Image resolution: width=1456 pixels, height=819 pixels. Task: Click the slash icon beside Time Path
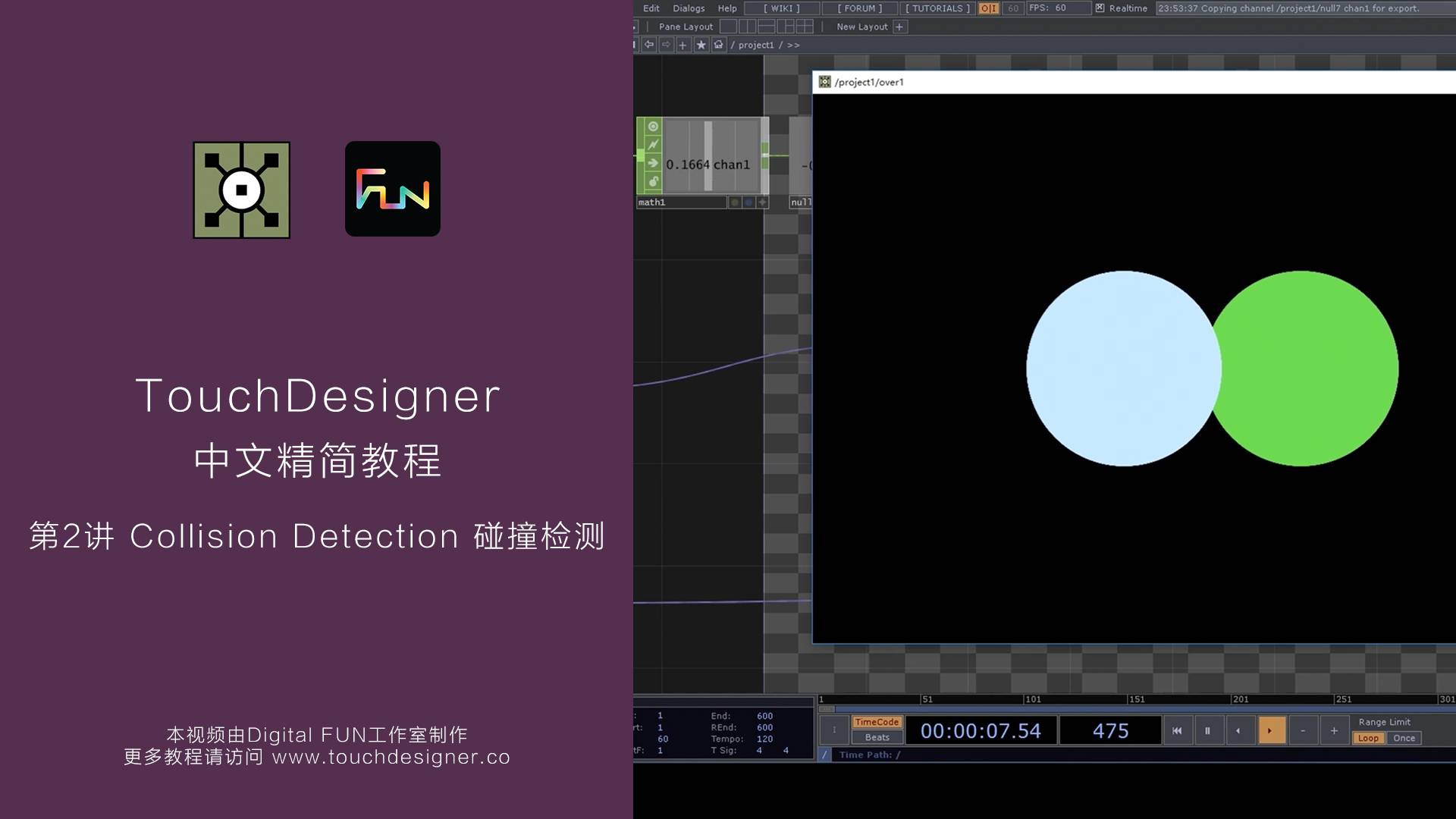pos(825,755)
